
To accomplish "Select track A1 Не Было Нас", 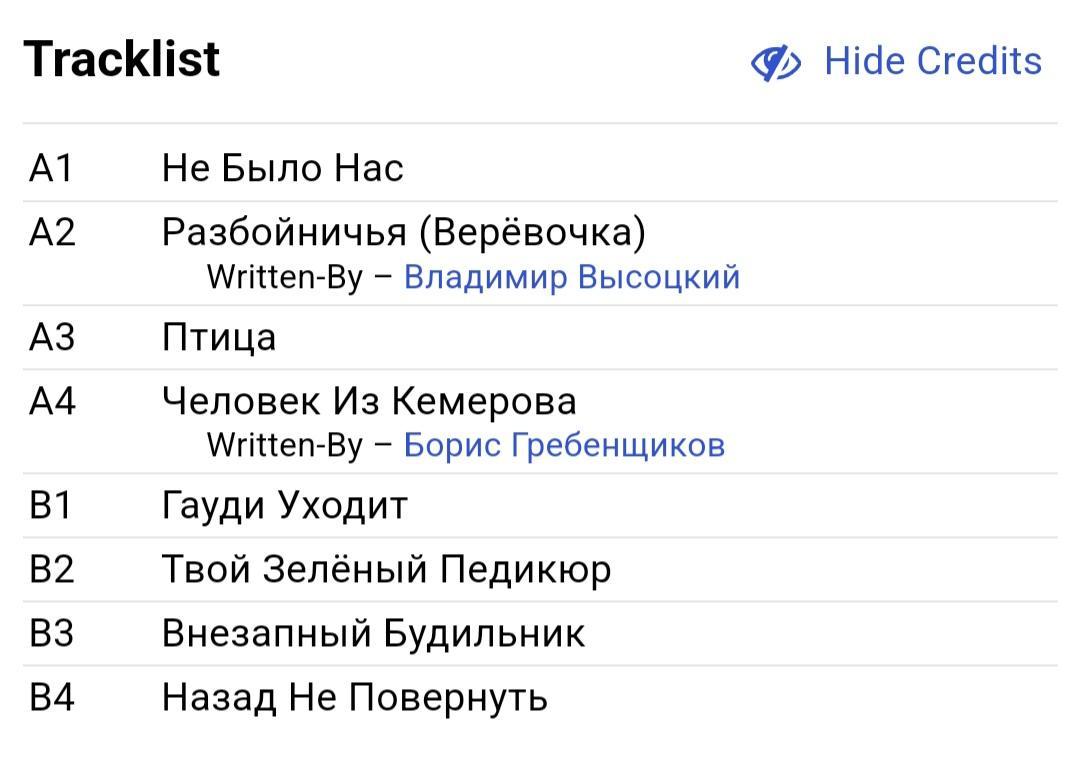I will [540, 168].
